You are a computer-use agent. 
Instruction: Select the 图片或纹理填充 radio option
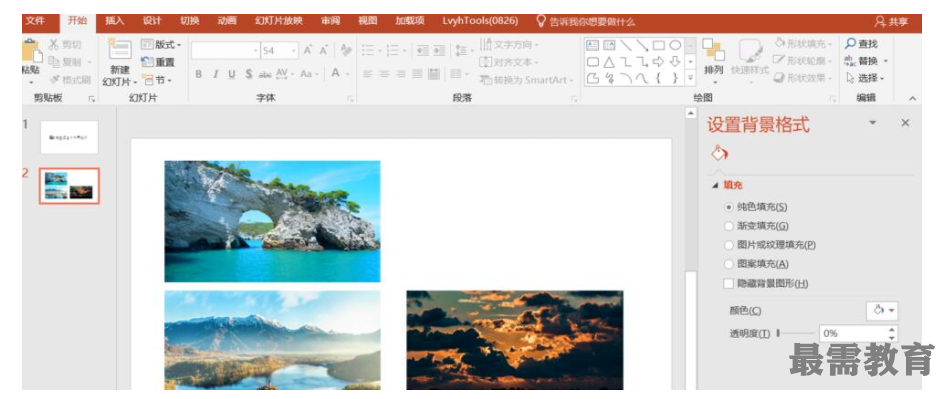coord(729,245)
